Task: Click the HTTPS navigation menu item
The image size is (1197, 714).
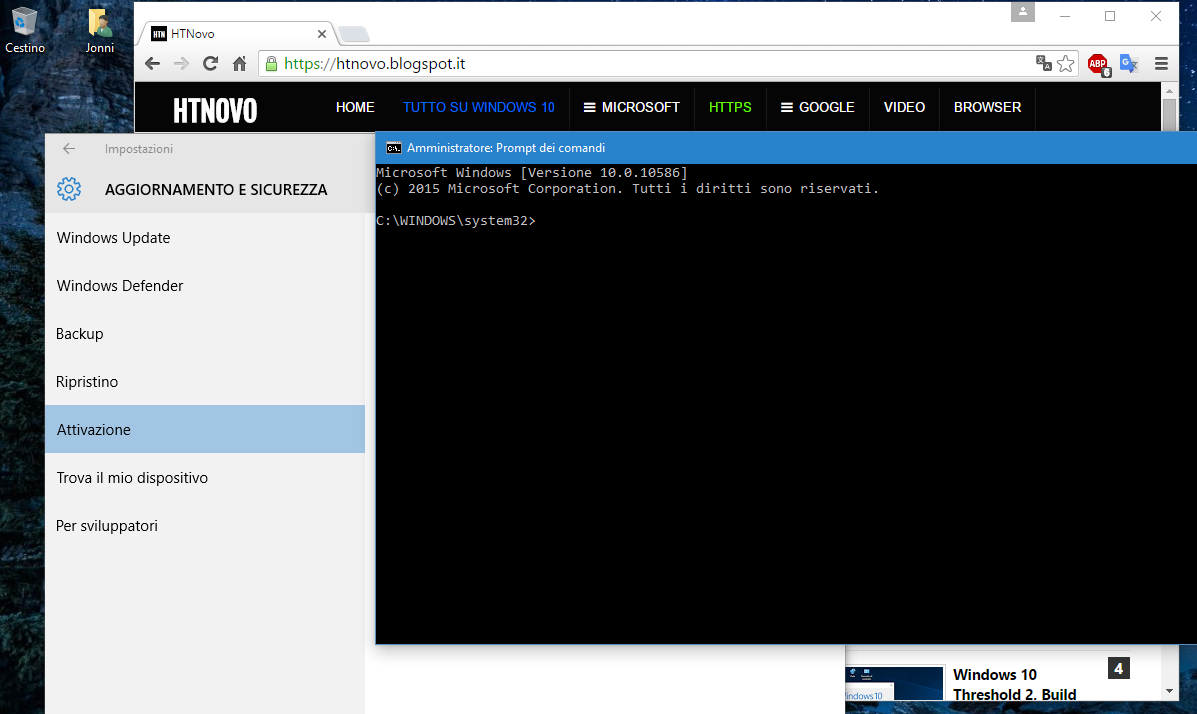Action: point(729,107)
